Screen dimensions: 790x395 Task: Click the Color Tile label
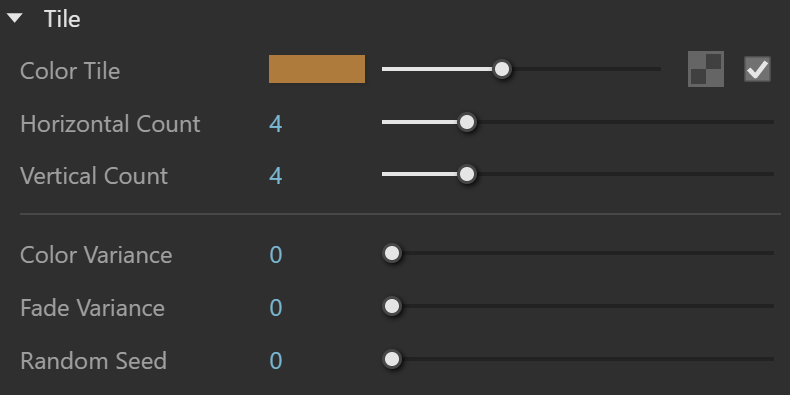click(70, 71)
